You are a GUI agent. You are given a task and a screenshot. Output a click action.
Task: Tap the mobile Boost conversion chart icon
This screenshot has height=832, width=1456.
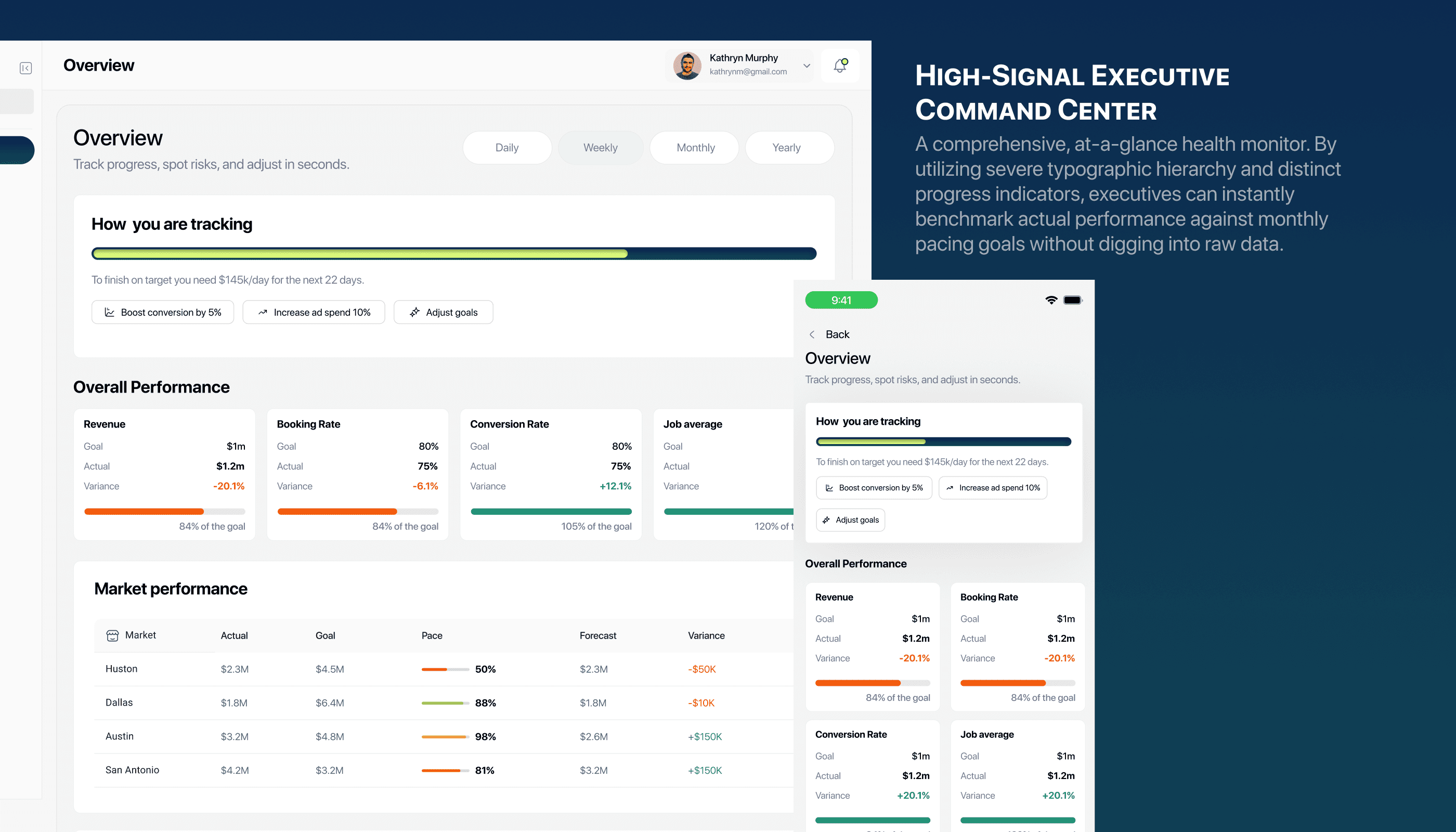(829, 488)
